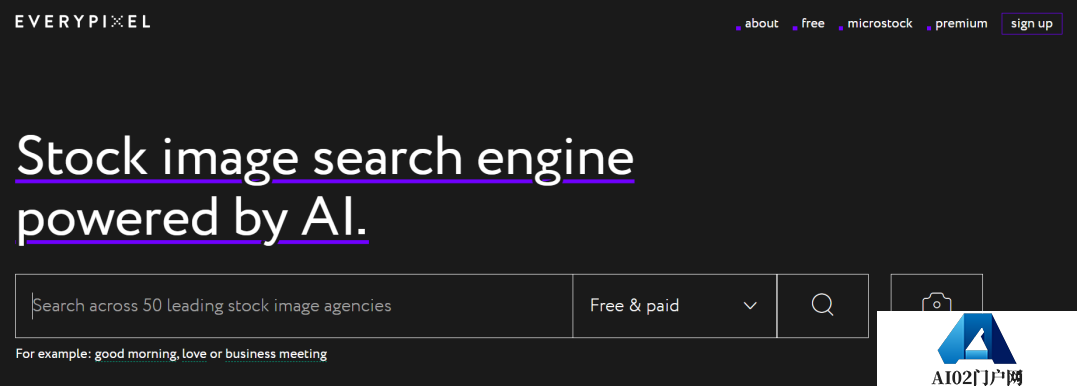Try the love example search

coord(194,354)
